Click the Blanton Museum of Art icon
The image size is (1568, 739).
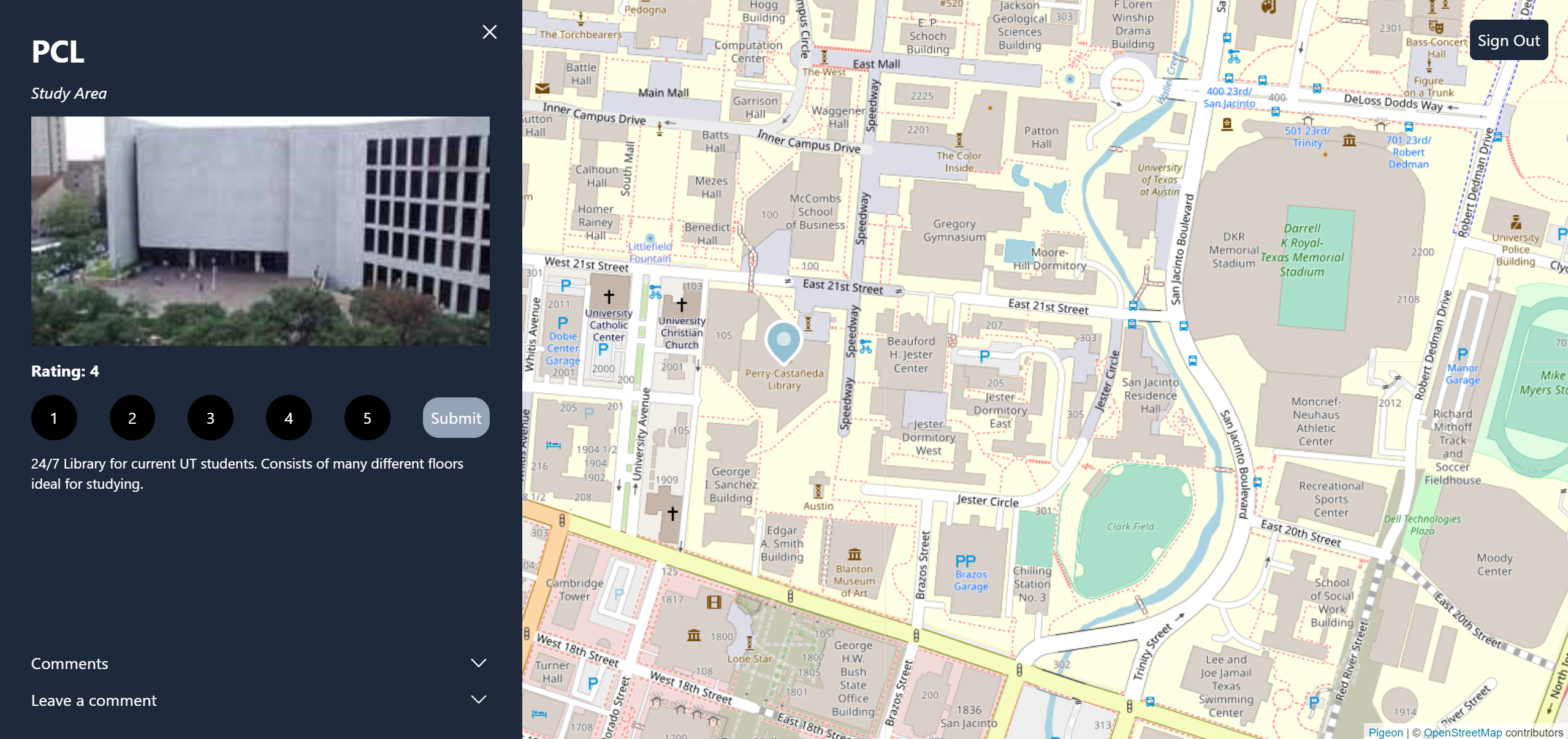(854, 554)
